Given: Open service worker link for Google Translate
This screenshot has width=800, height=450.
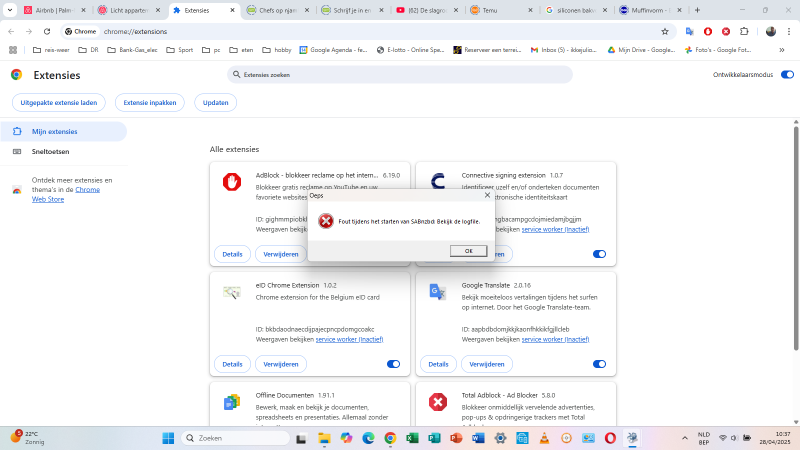Looking at the screenshot, I should point(555,339).
